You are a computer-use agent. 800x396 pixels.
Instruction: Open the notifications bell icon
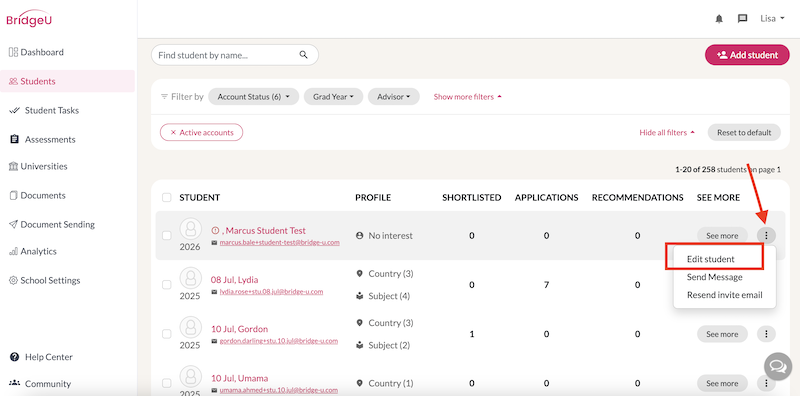pyautogui.click(x=719, y=19)
